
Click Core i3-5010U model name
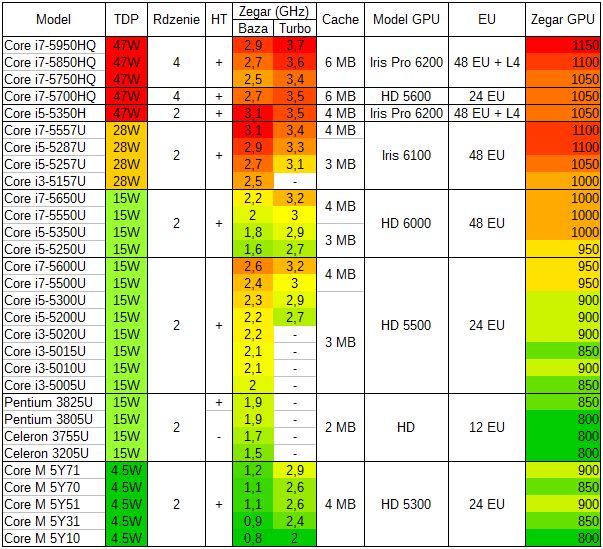coord(45,368)
